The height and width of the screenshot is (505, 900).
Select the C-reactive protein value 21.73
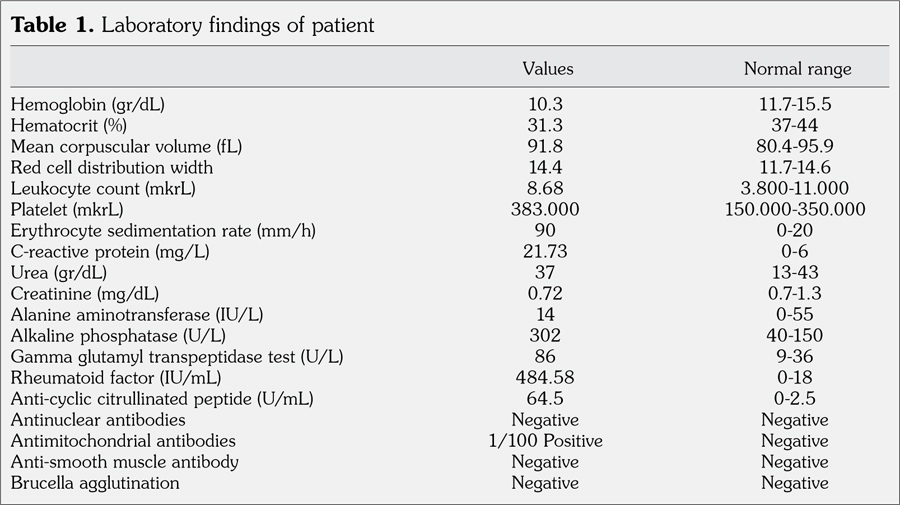coord(545,251)
